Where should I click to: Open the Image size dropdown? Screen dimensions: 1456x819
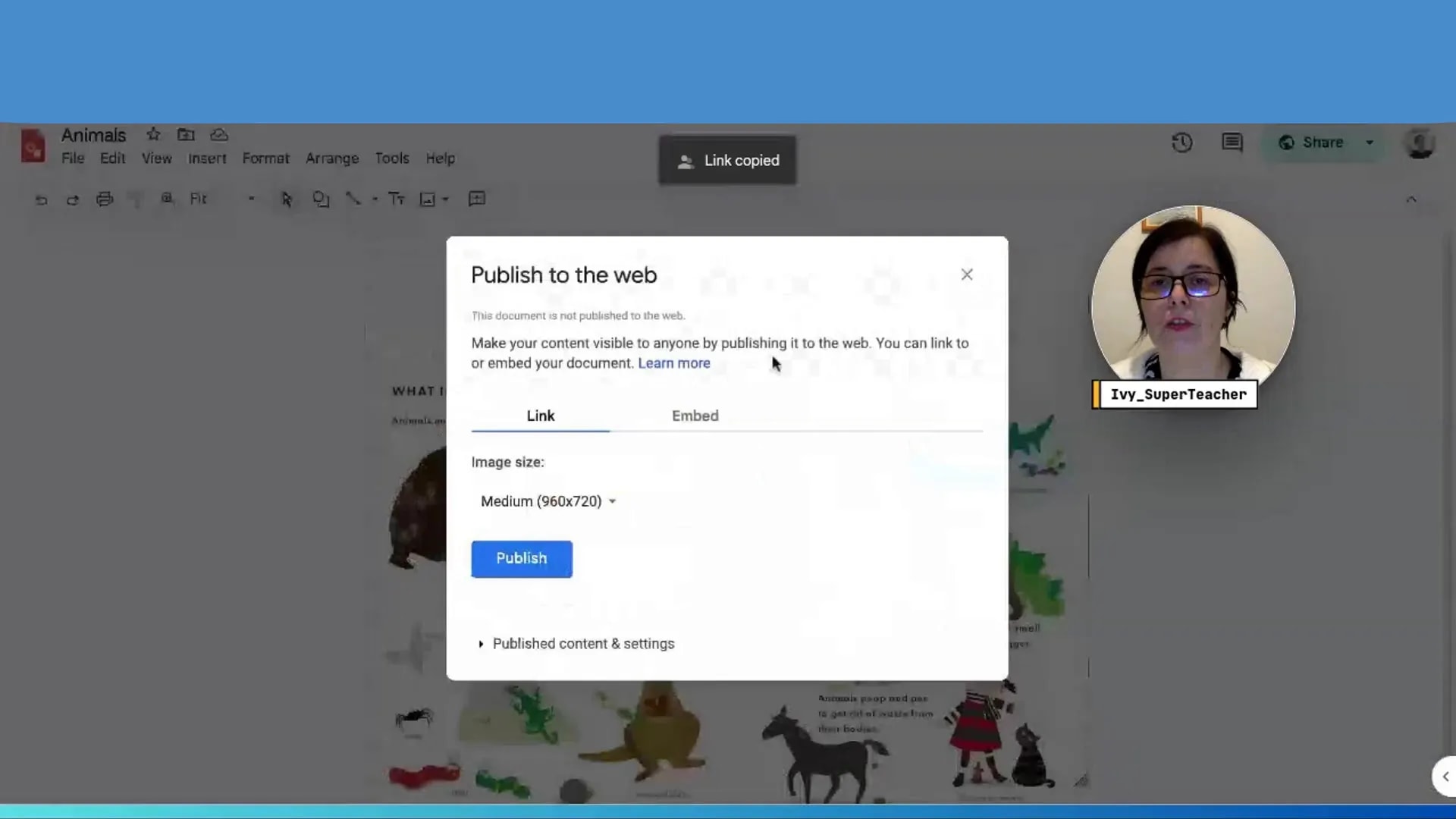548,501
